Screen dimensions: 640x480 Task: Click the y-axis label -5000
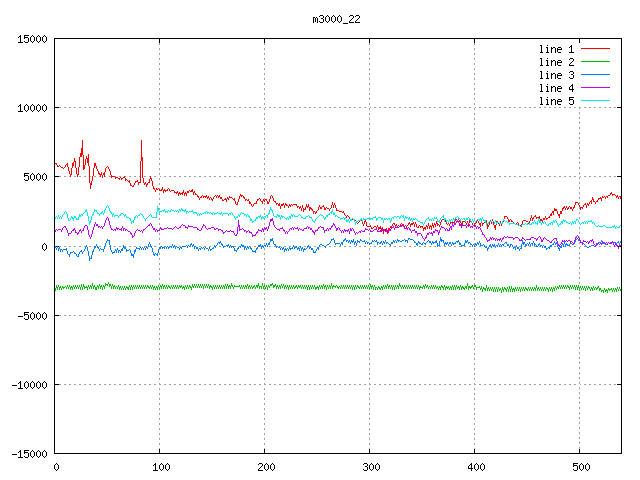click(x=33, y=315)
